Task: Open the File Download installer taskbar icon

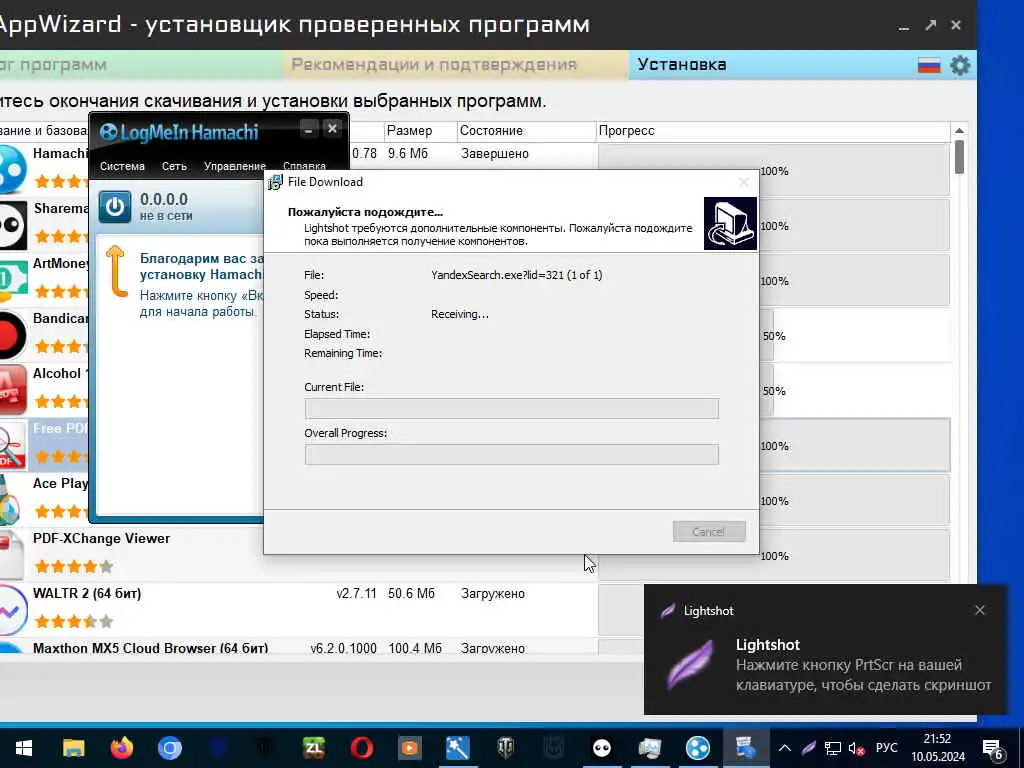Action: pos(745,748)
